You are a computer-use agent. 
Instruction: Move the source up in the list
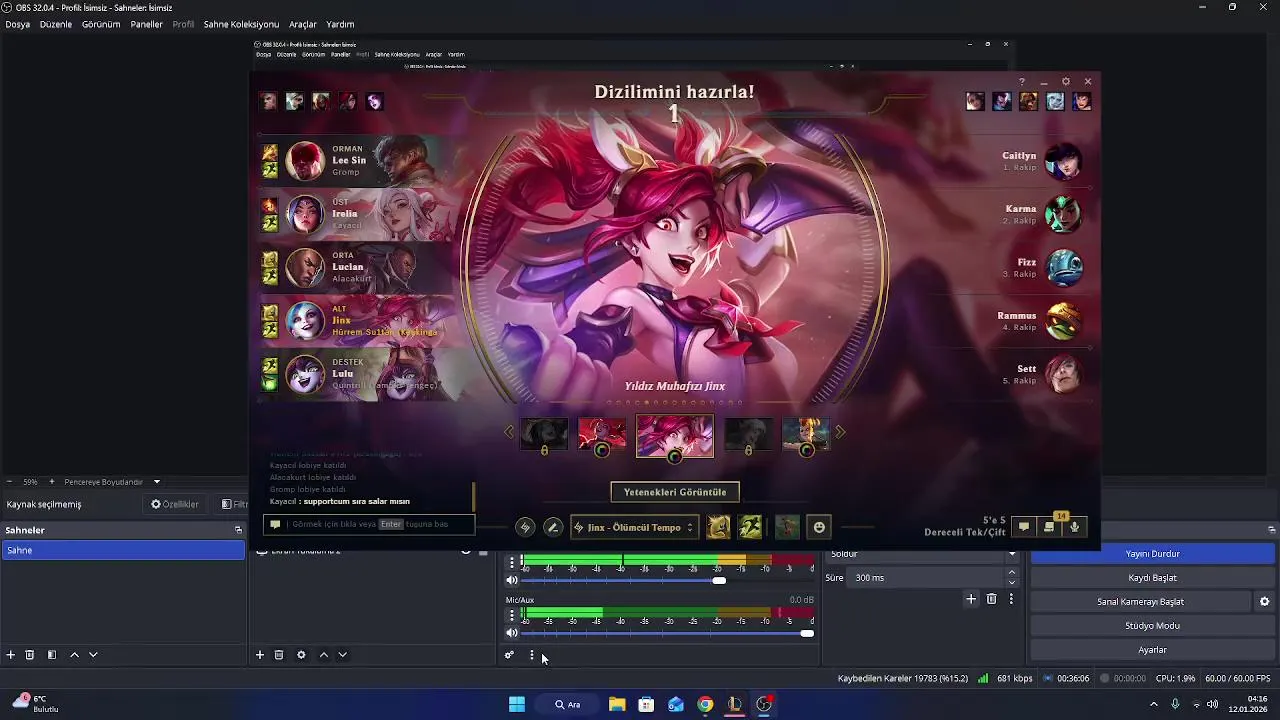point(323,655)
